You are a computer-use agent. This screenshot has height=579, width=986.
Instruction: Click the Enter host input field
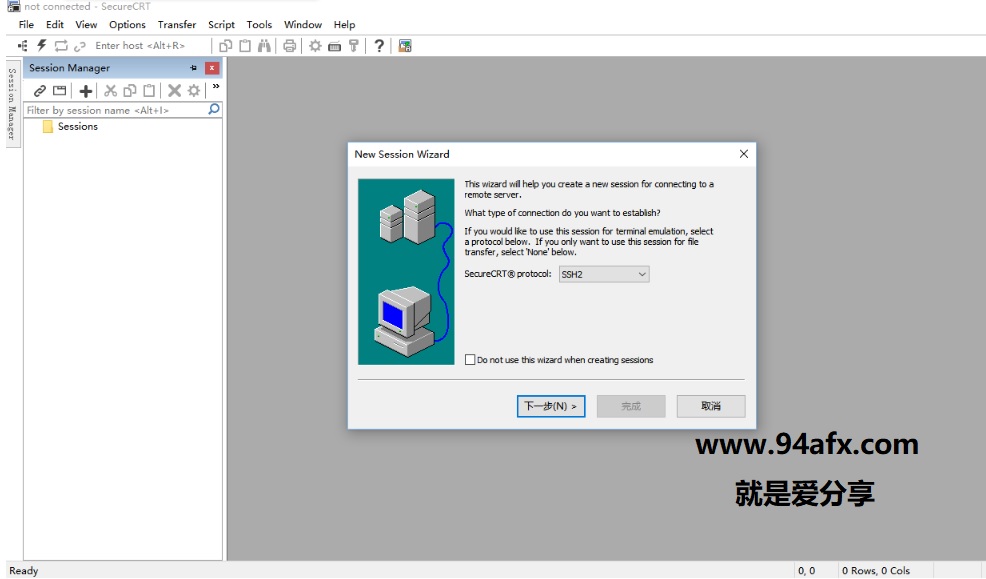[150, 45]
